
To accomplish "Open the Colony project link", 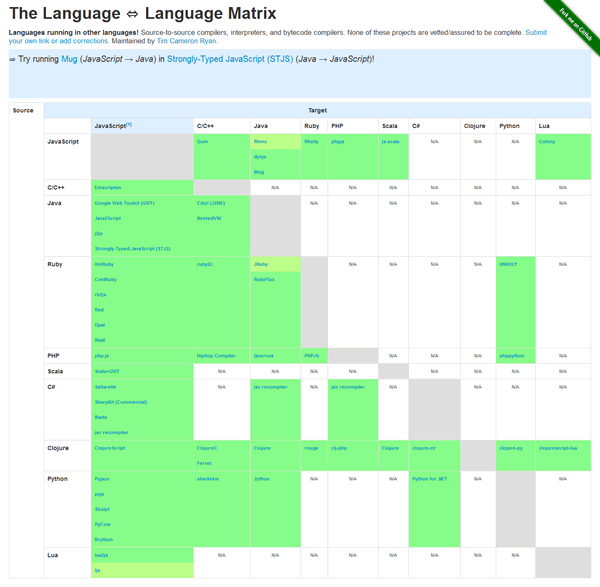I will 547,142.
